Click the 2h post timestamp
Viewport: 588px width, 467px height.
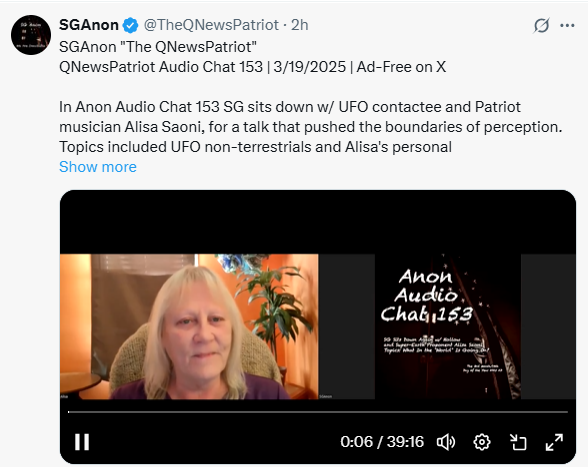pos(300,25)
